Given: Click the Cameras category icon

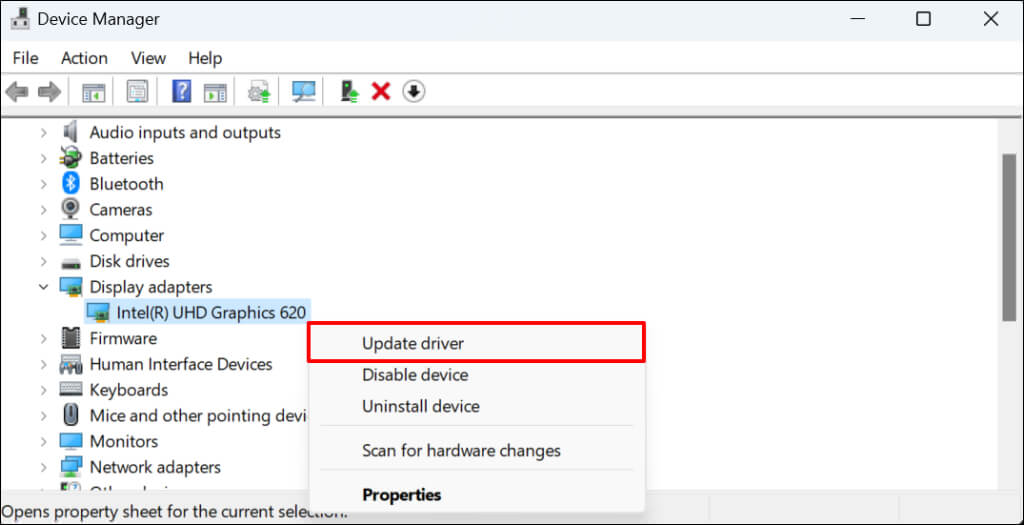Looking at the screenshot, I should click(x=71, y=209).
